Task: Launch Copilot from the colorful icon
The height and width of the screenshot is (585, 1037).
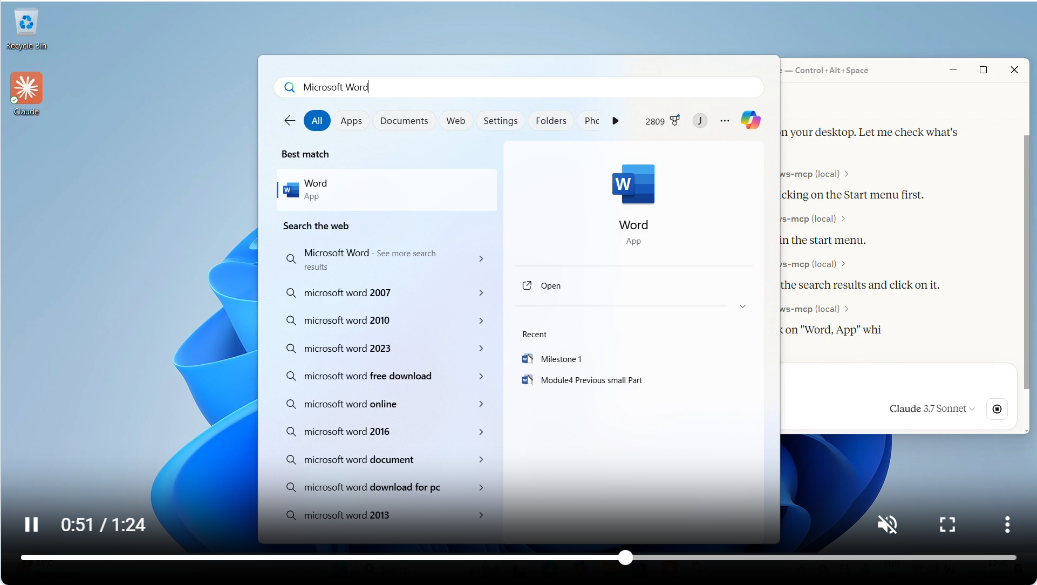Action: 751,120
